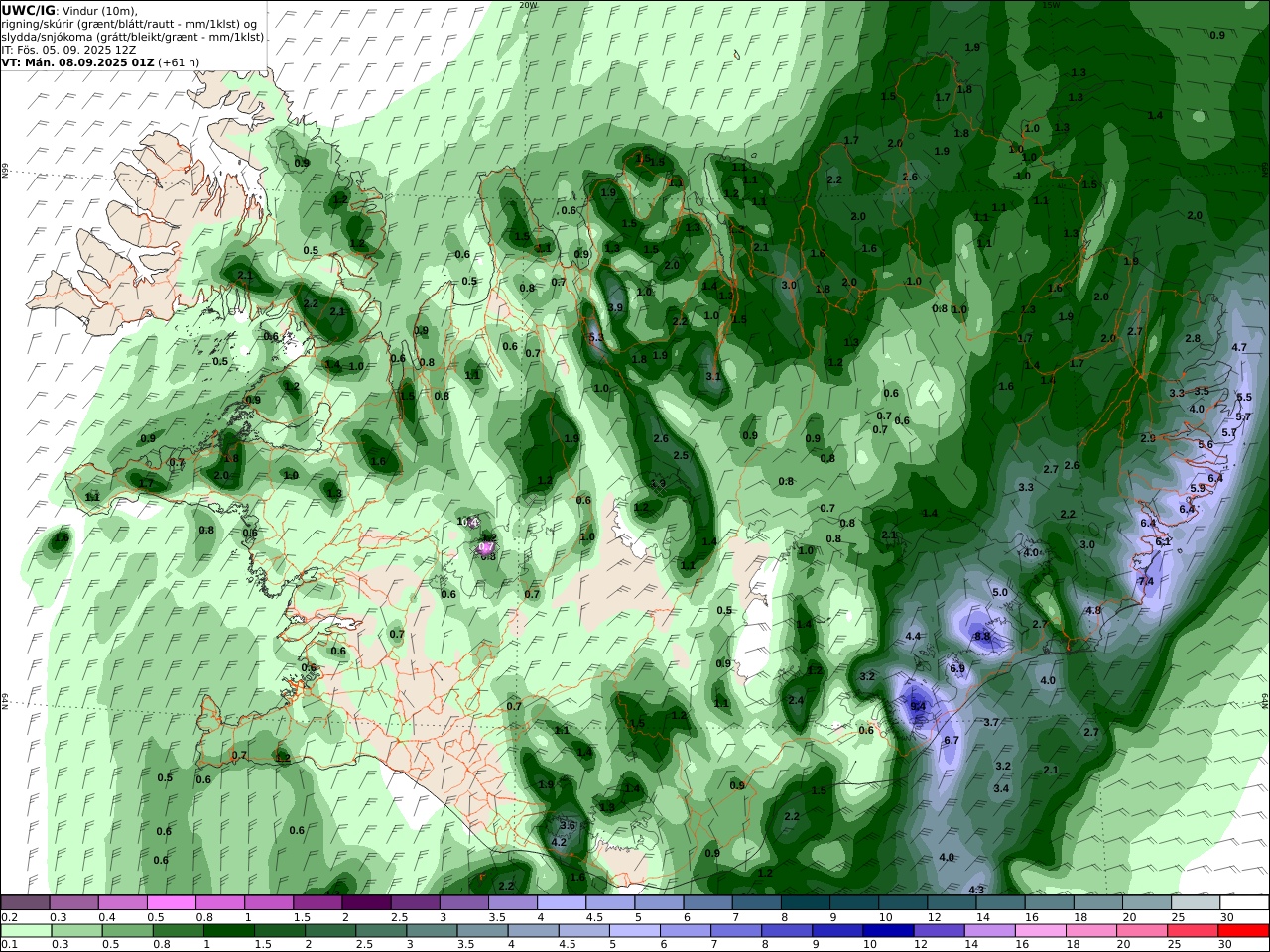
Task: Click the 6.9 precipitation value
Action: [957, 669]
